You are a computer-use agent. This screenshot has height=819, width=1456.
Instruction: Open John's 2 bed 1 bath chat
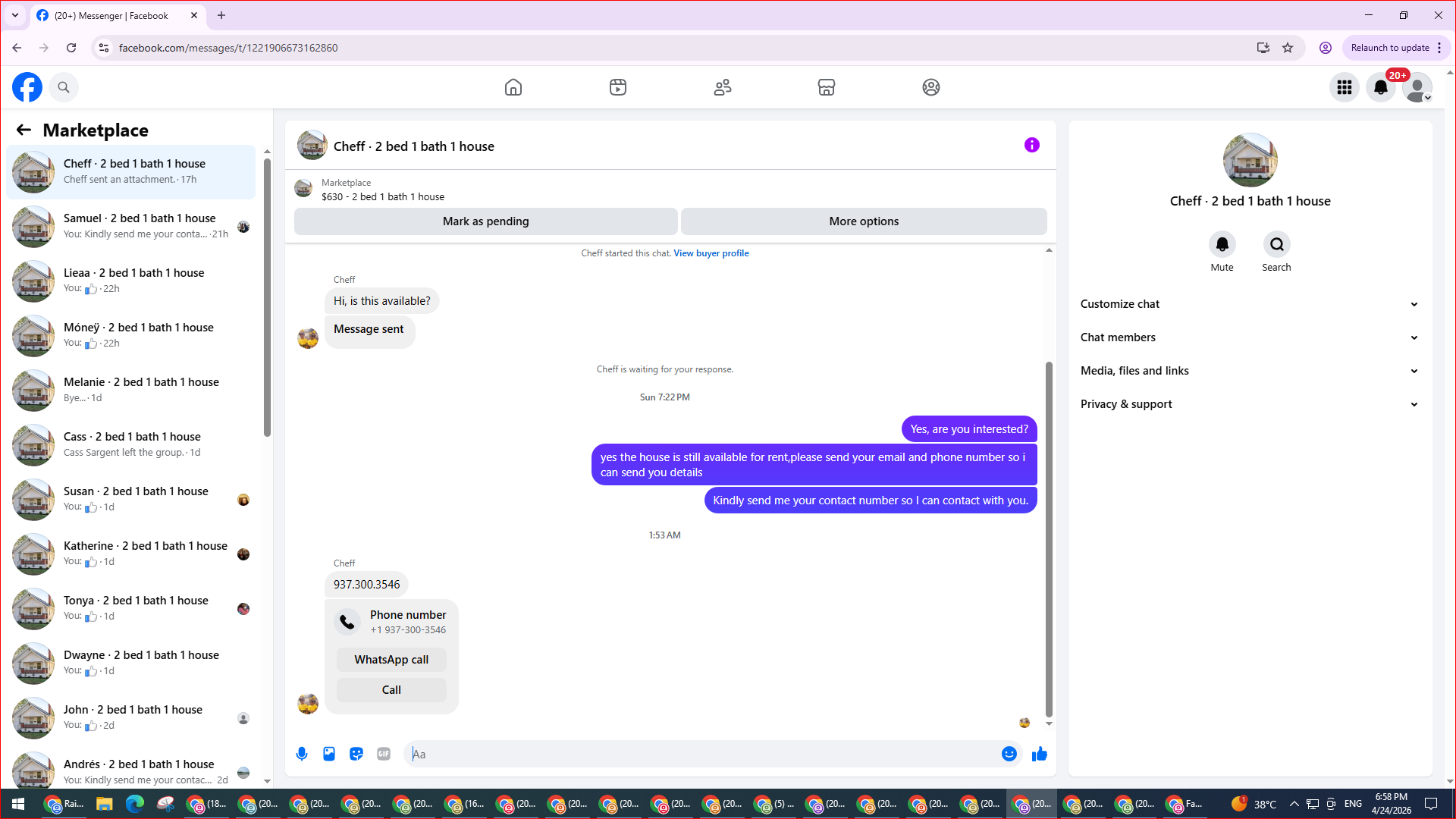[131, 718]
